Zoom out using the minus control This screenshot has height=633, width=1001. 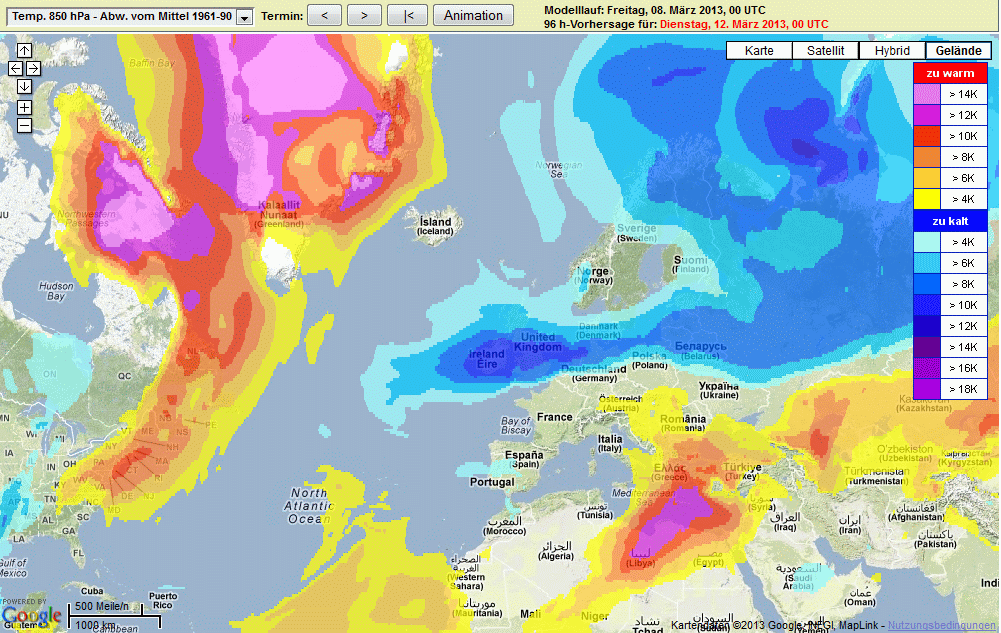[24, 126]
